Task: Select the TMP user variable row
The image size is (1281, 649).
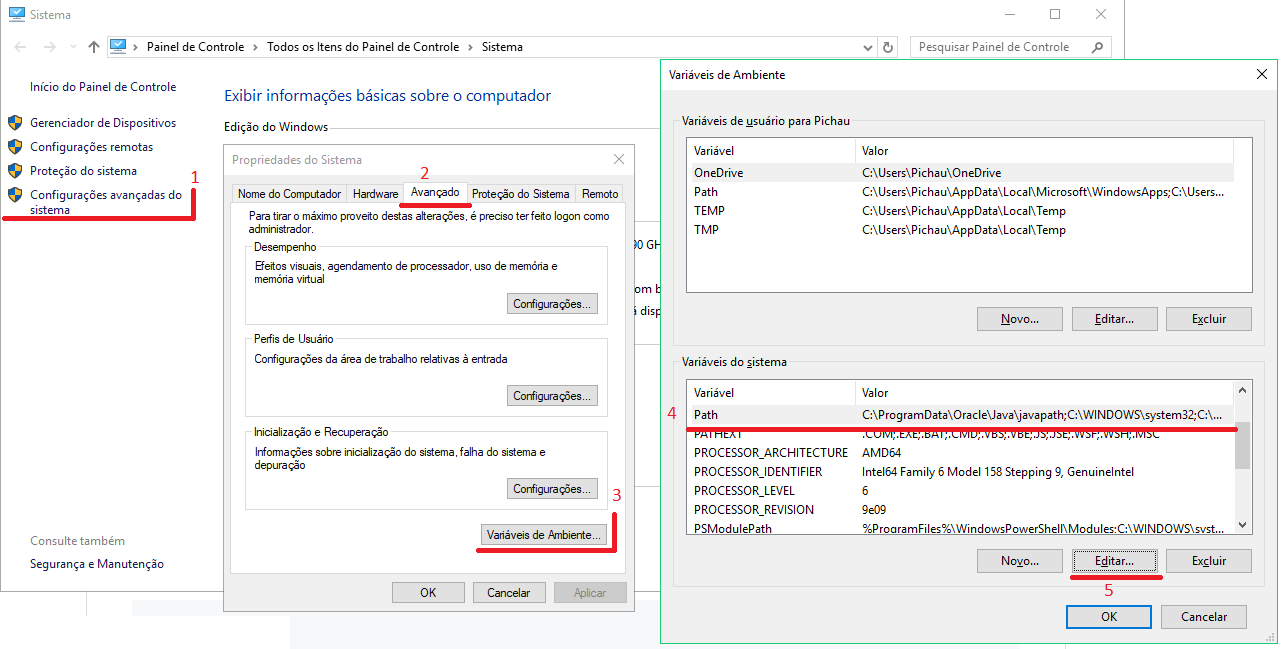Action: [960, 230]
